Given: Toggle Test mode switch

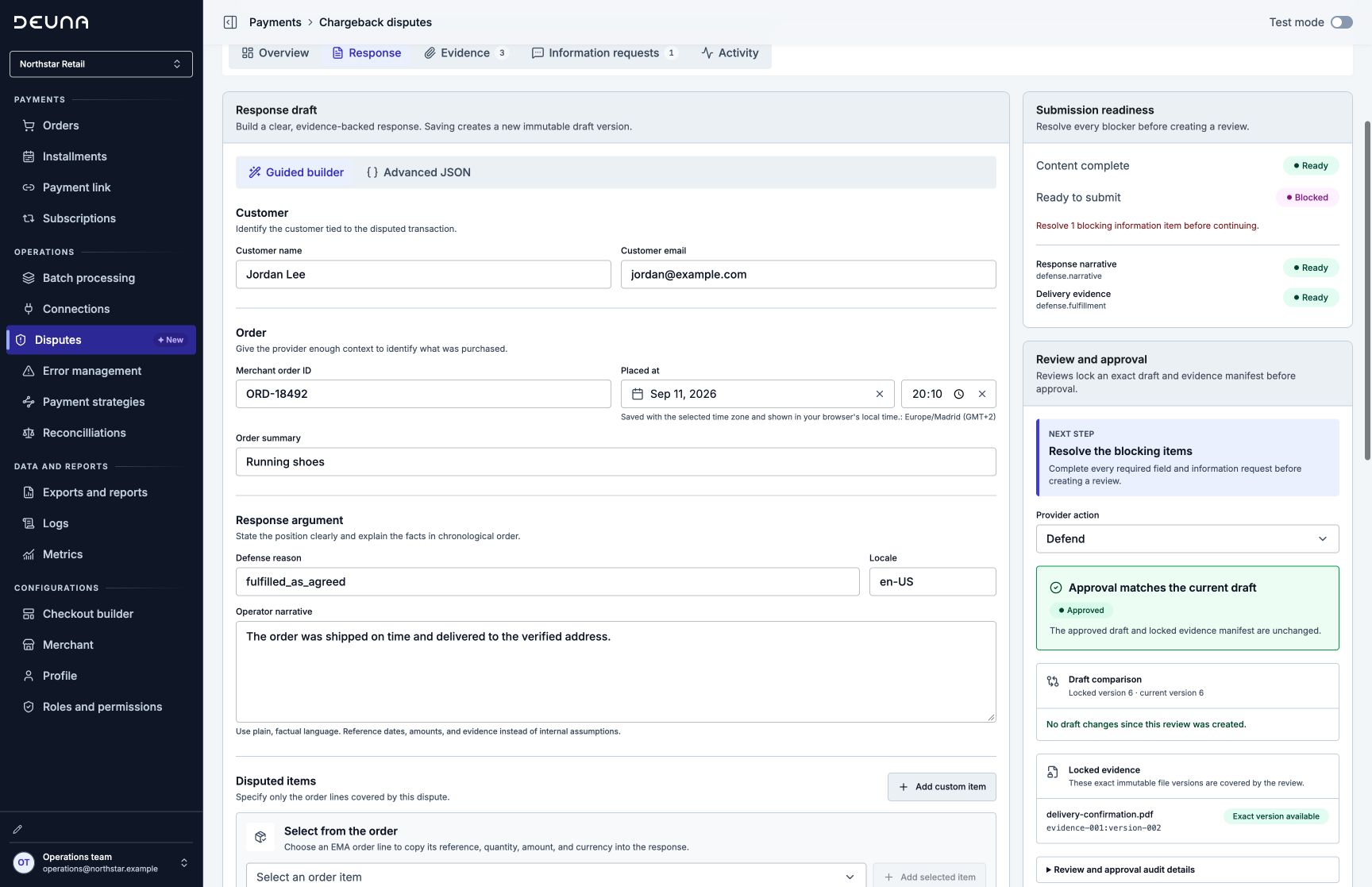Looking at the screenshot, I should [1342, 22].
